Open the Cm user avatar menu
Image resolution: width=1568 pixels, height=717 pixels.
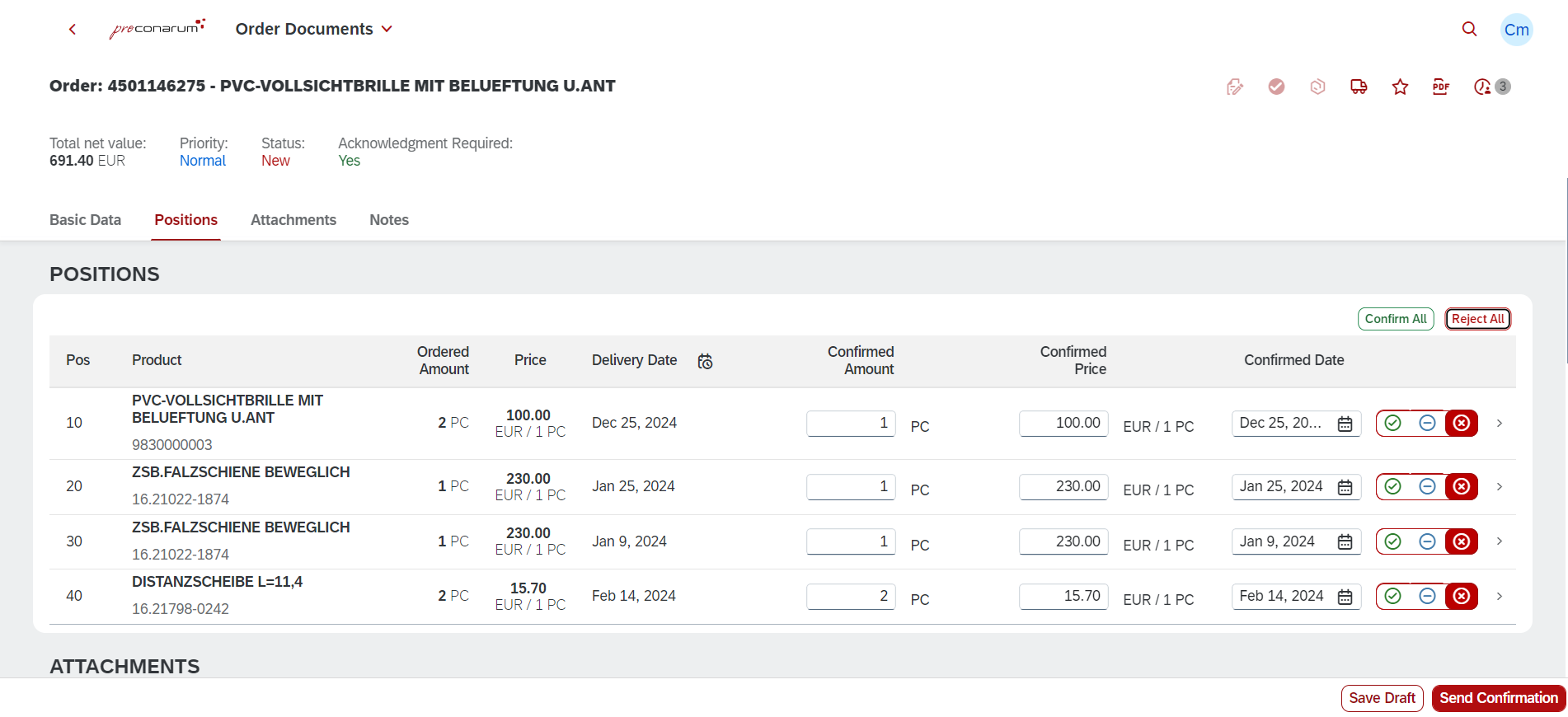[1516, 30]
